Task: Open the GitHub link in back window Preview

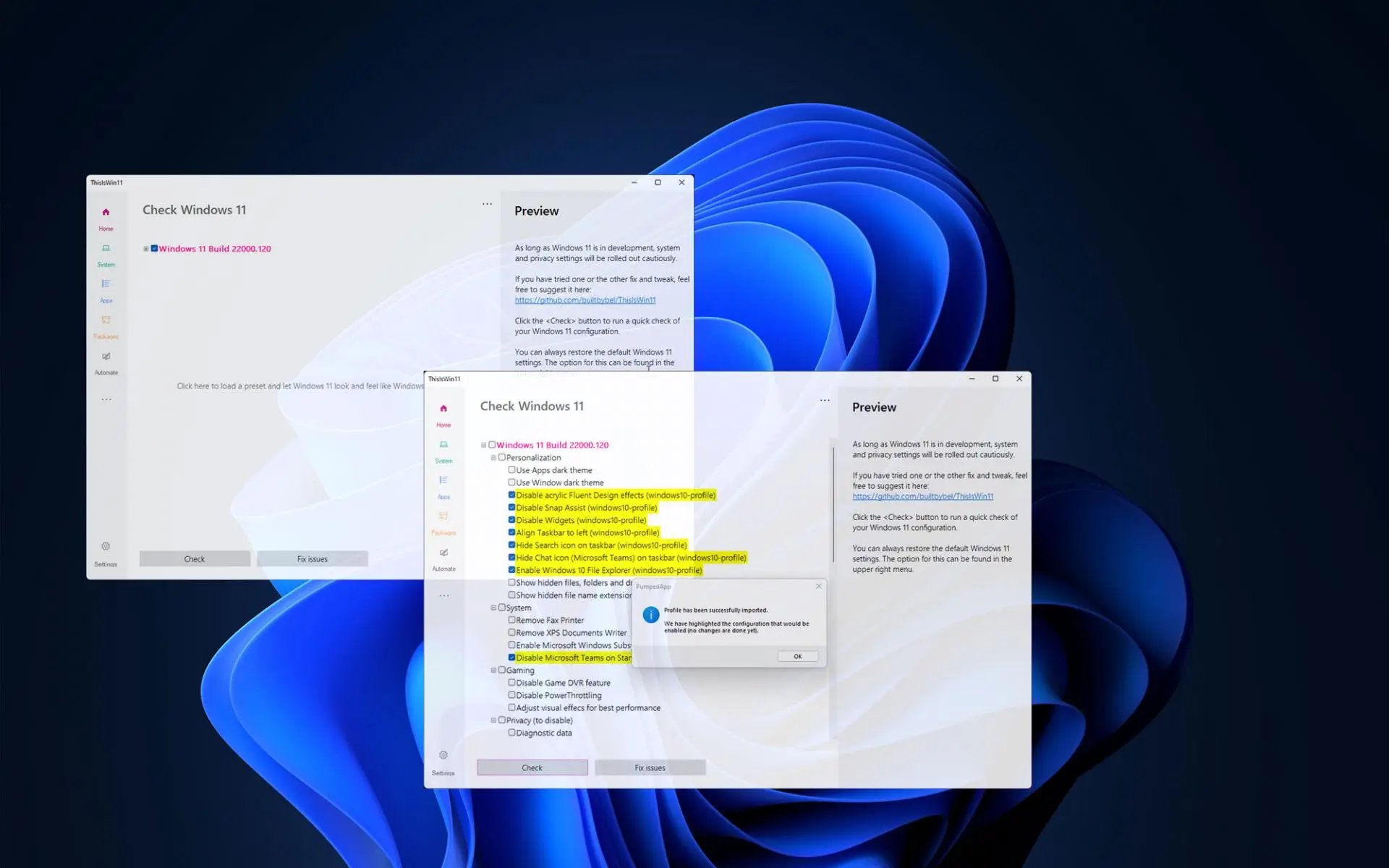Action: click(x=585, y=300)
